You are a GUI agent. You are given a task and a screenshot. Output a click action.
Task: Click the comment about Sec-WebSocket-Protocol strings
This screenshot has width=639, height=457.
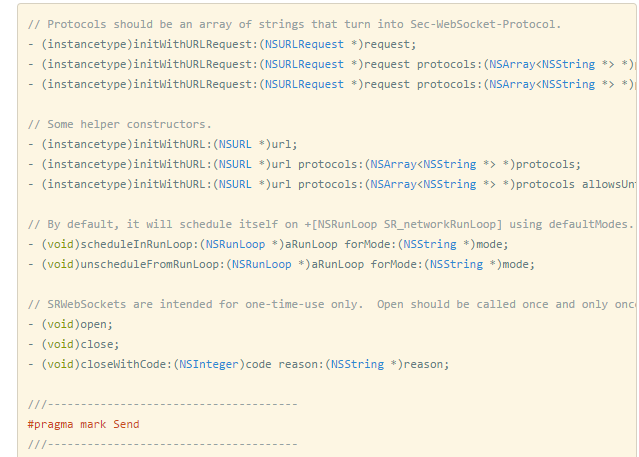point(294,24)
